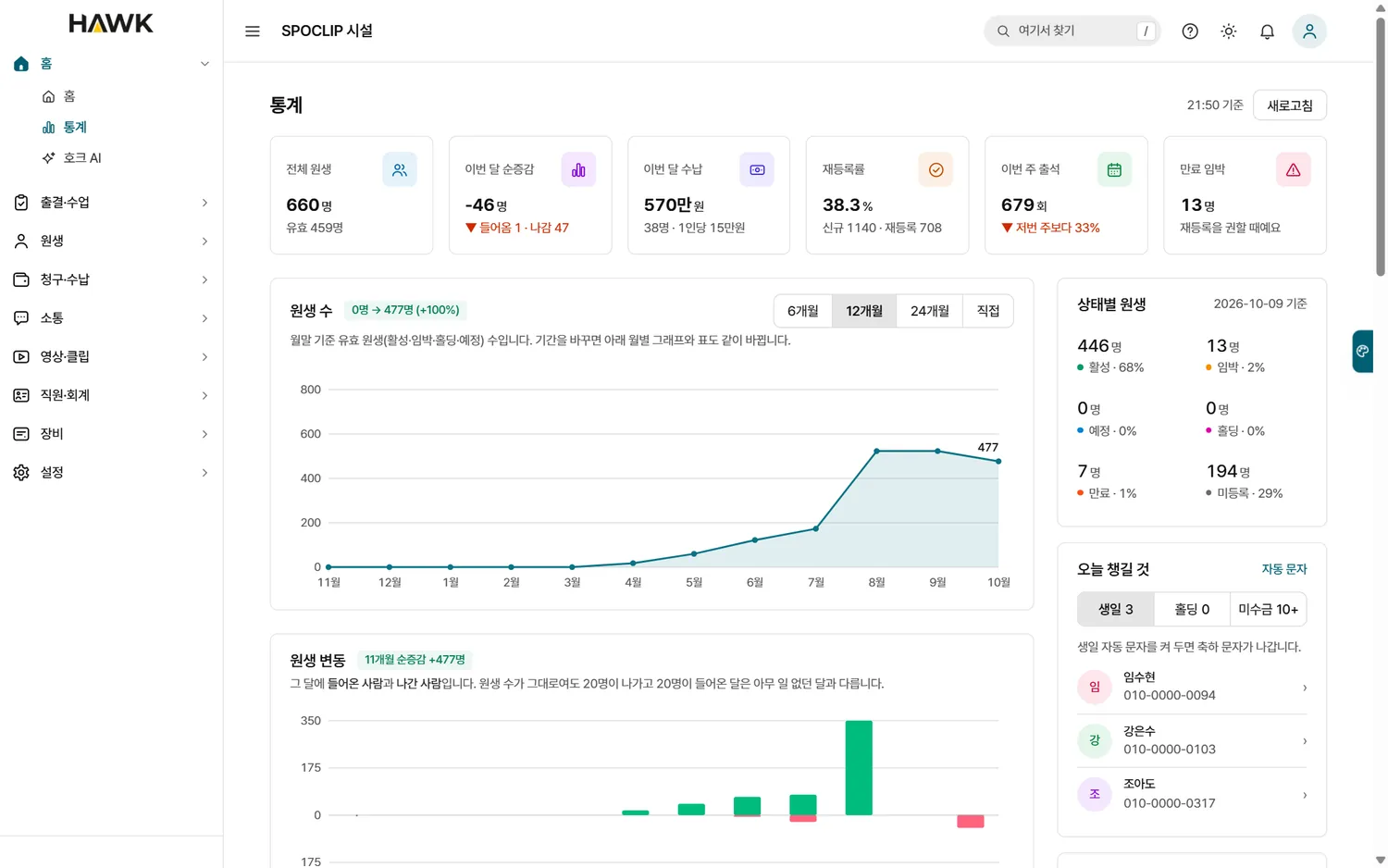Select the 직접 custom period option

click(988, 311)
